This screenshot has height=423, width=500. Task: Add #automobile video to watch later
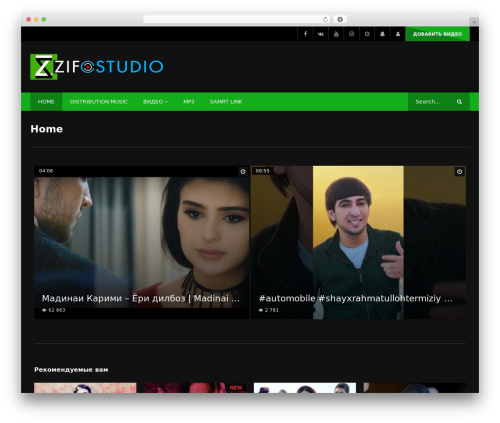460,171
